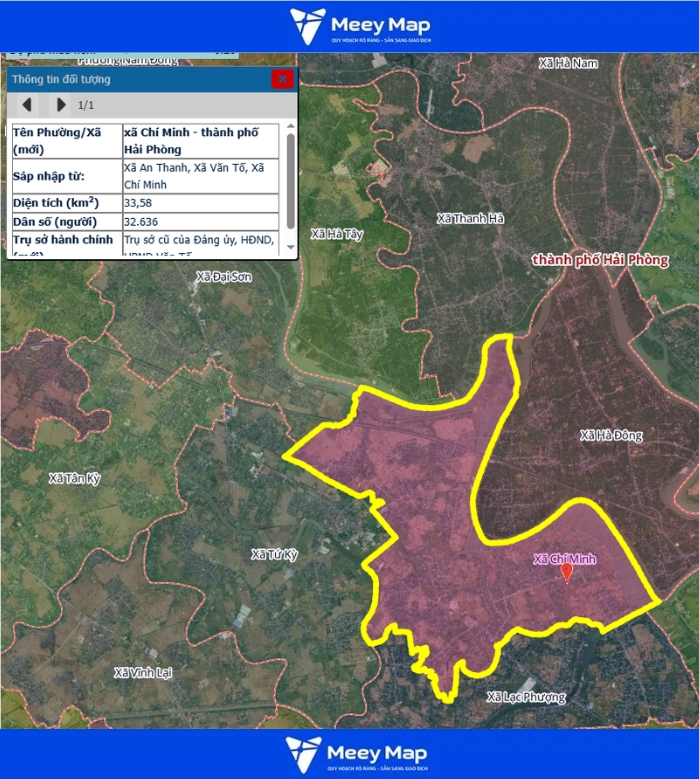The width and height of the screenshot is (699, 779).
Task: Click the next result arrow in popup
Action: (61, 104)
